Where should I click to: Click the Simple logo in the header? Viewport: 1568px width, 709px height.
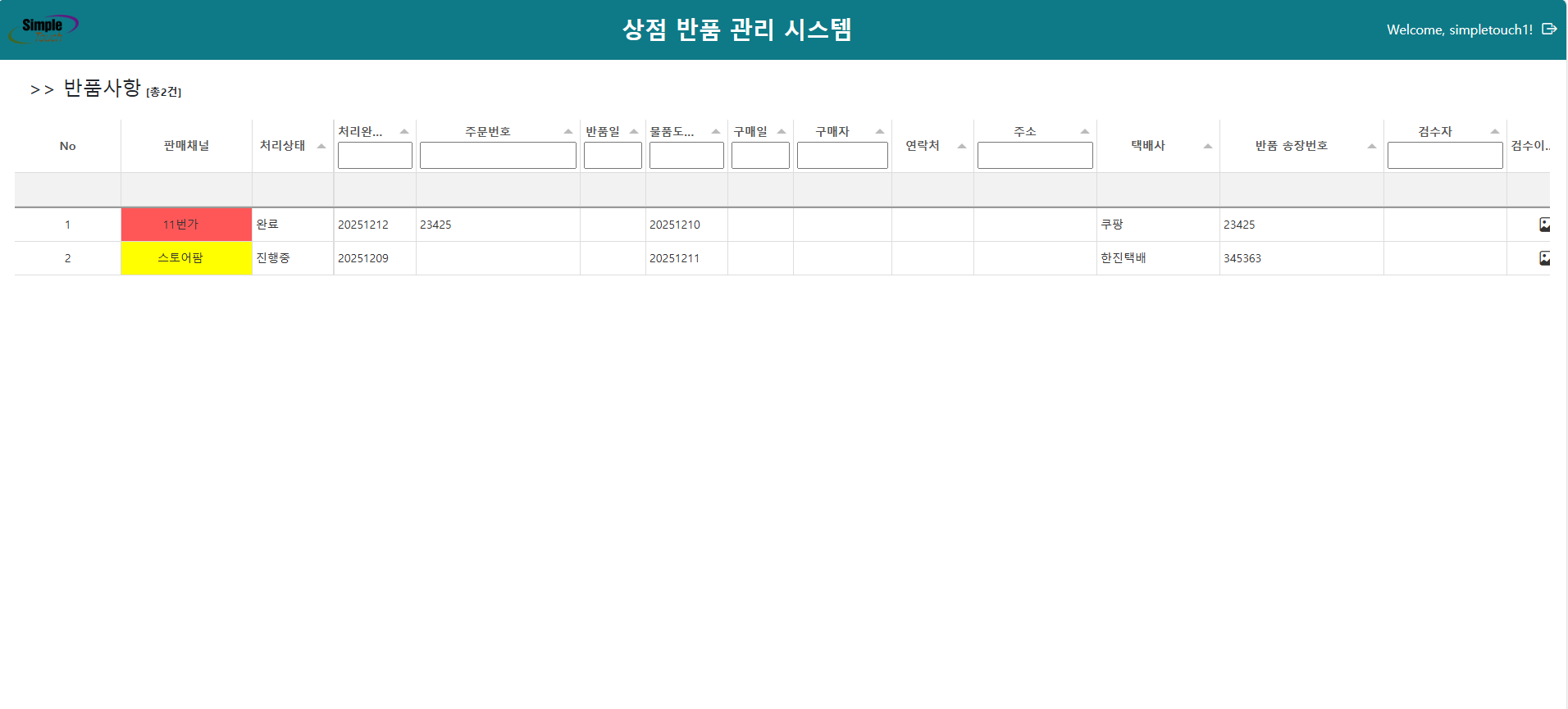click(43, 29)
